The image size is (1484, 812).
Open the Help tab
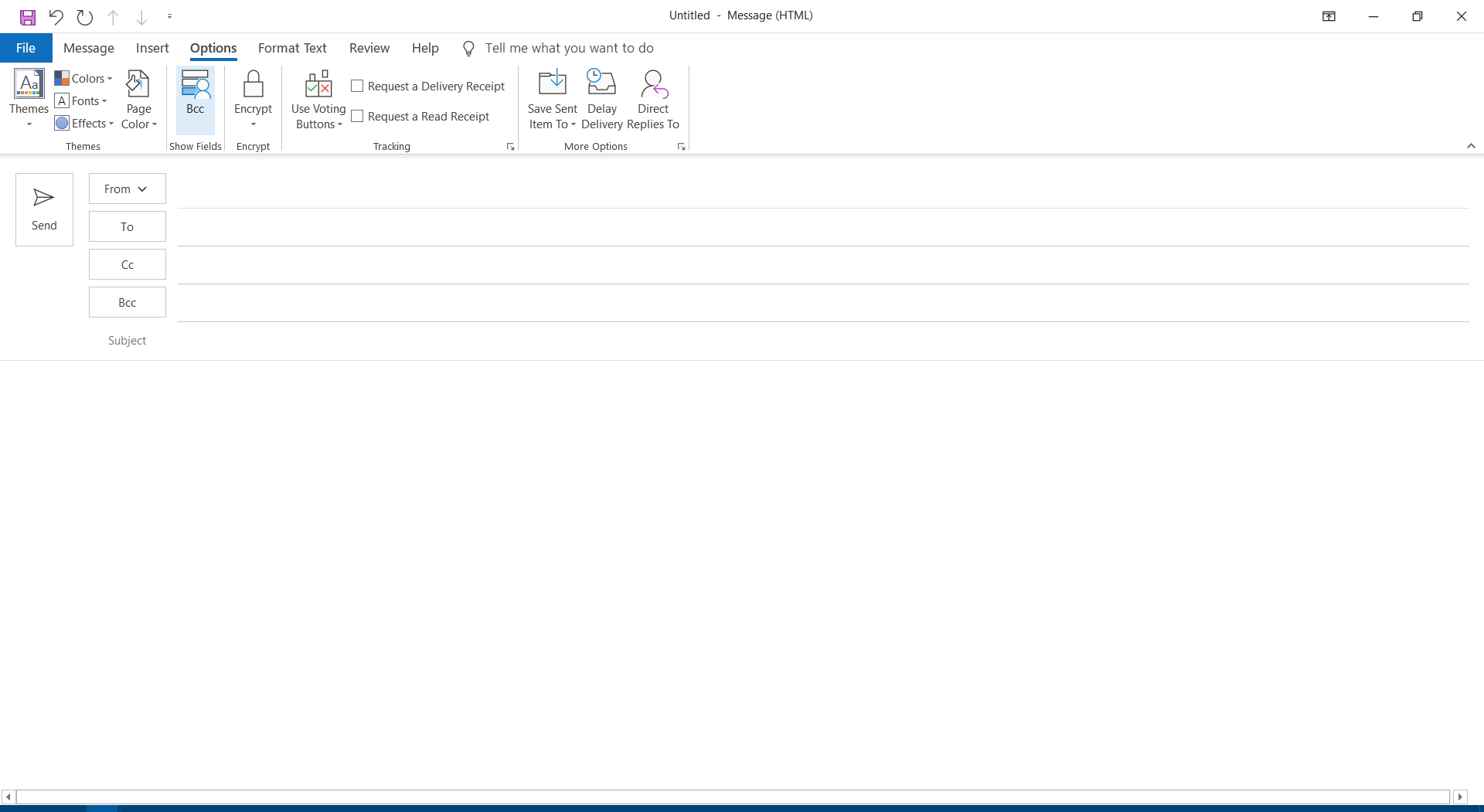coord(425,48)
